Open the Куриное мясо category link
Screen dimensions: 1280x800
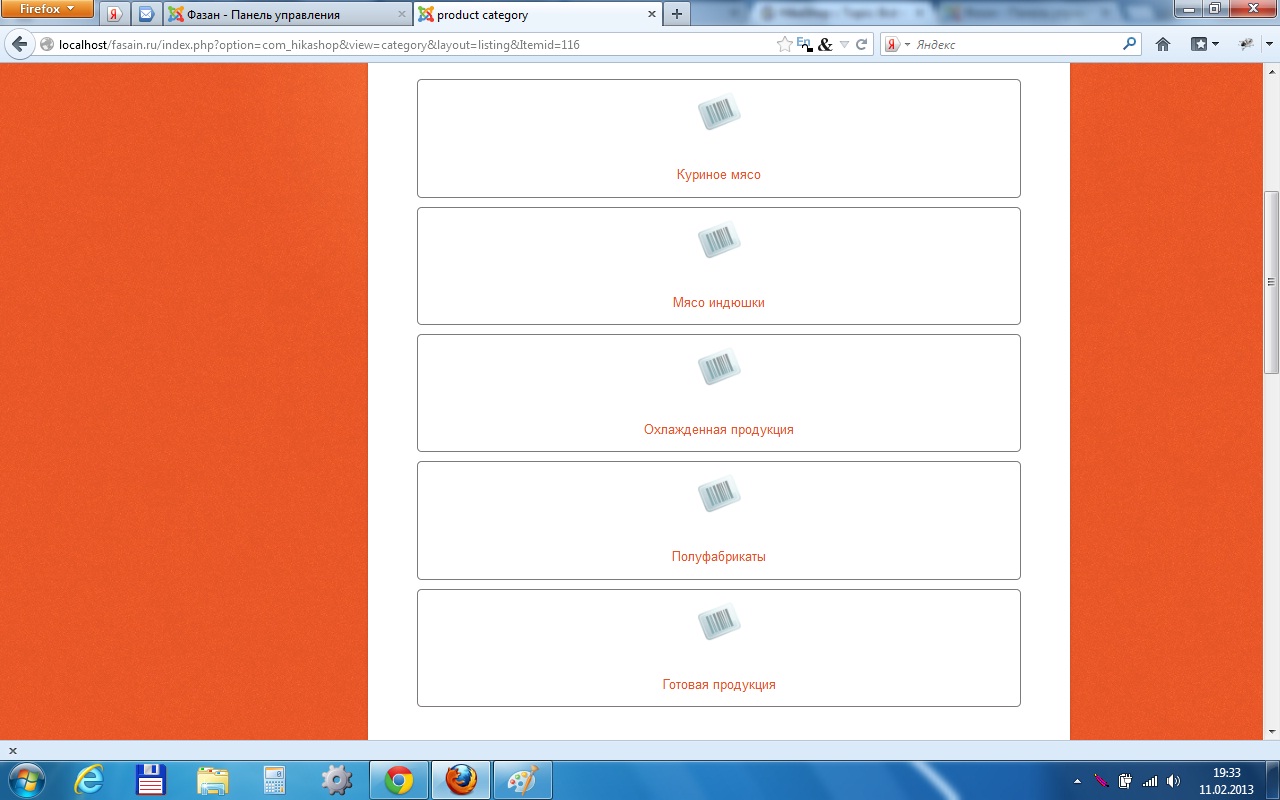(x=719, y=175)
